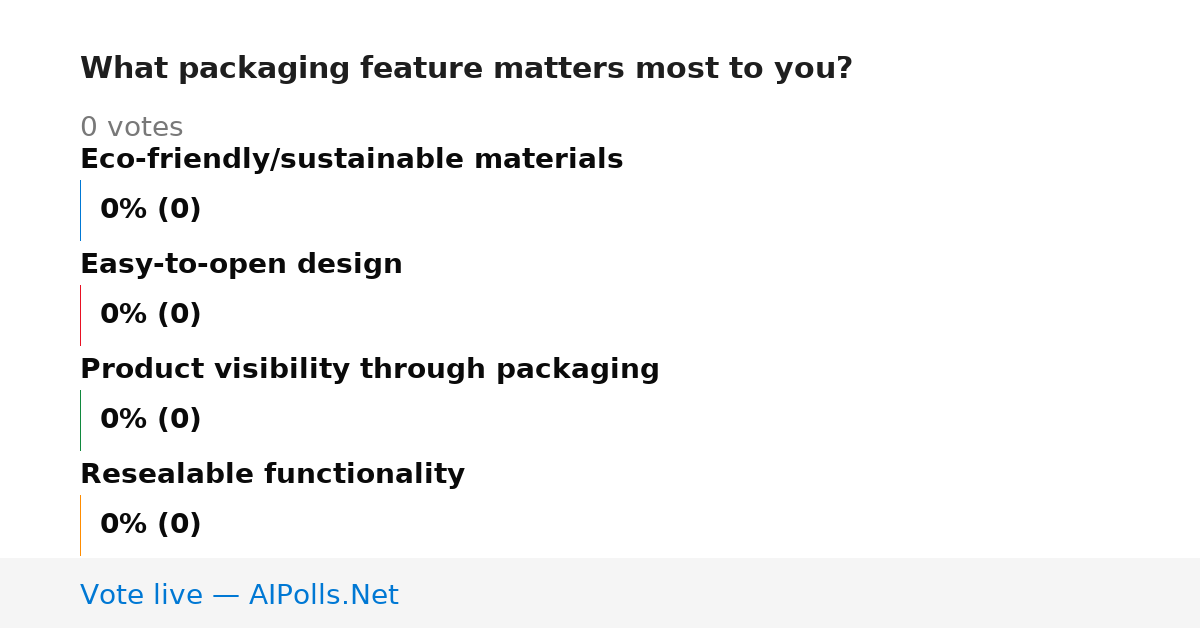The height and width of the screenshot is (628, 1200).
Task: Click 0% percentage under Easy-to-open design
Action: click(x=124, y=315)
